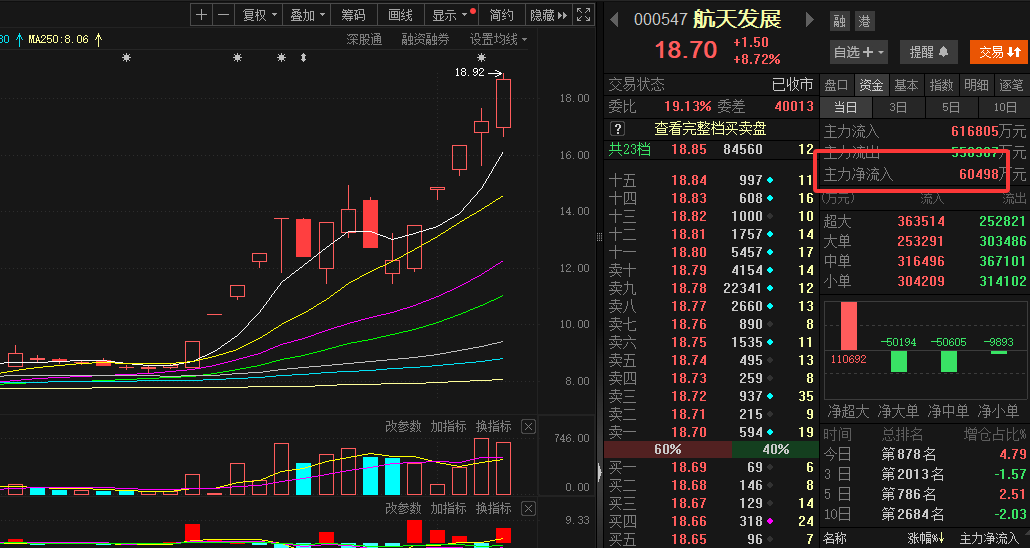Select the 5日 period tab
This screenshot has width=1030, height=548.
tap(951, 107)
